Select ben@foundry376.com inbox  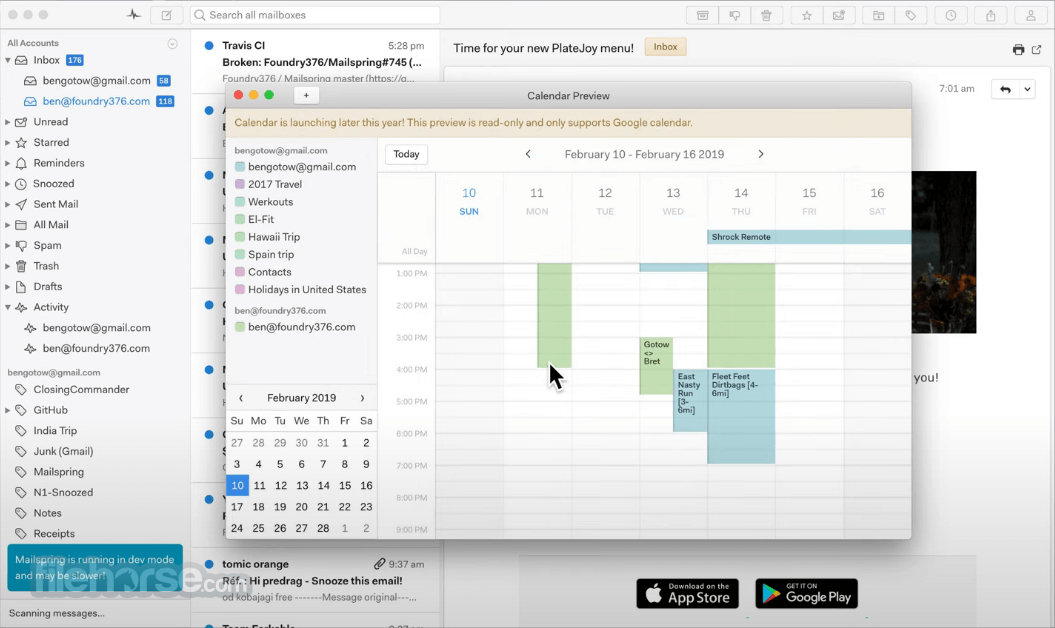96,101
